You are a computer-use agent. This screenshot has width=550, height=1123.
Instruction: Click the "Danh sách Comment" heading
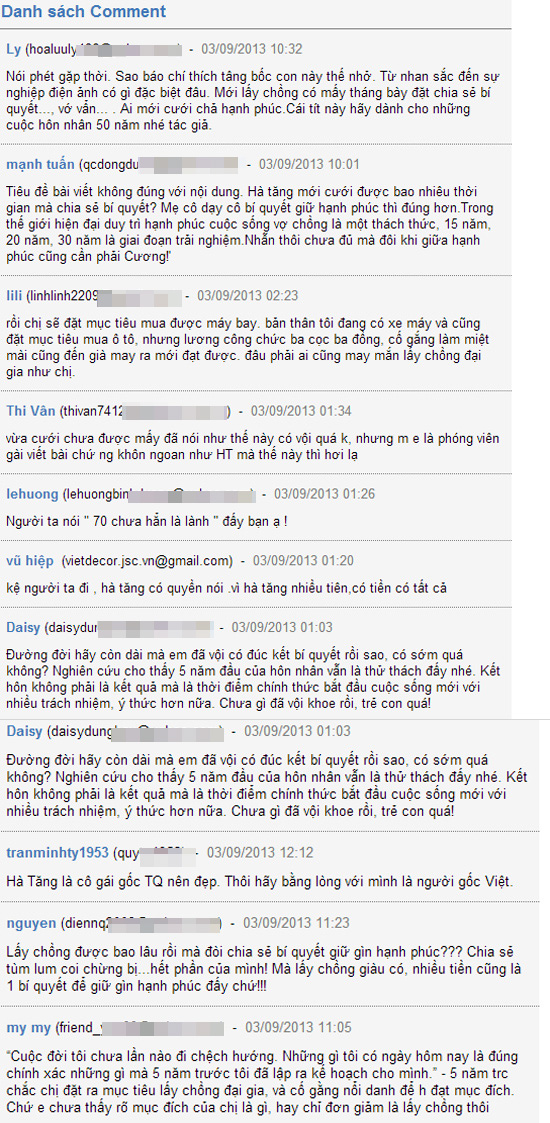83,11
